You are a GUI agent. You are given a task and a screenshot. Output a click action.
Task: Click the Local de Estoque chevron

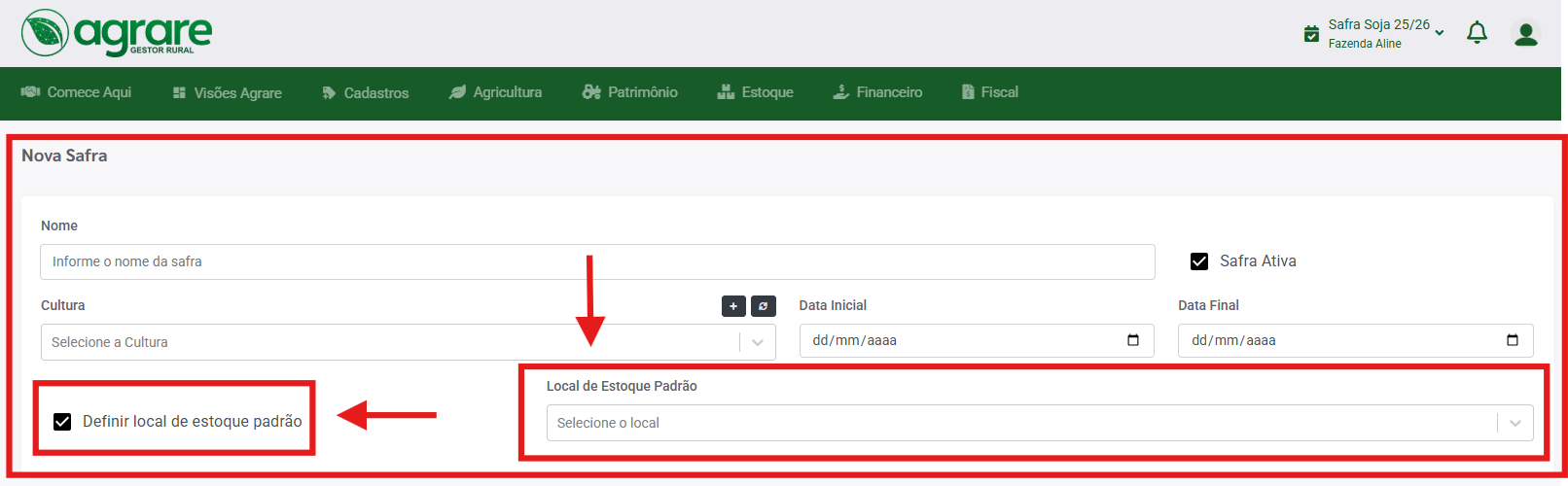point(1515,423)
